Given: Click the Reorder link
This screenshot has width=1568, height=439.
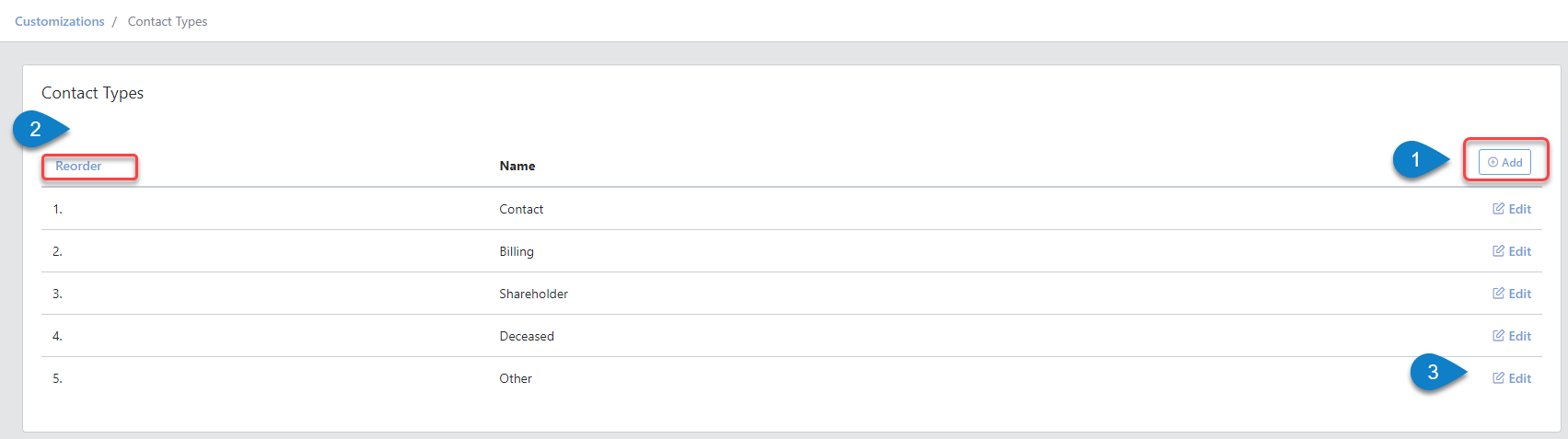Looking at the screenshot, I should (x=78, y=167).
